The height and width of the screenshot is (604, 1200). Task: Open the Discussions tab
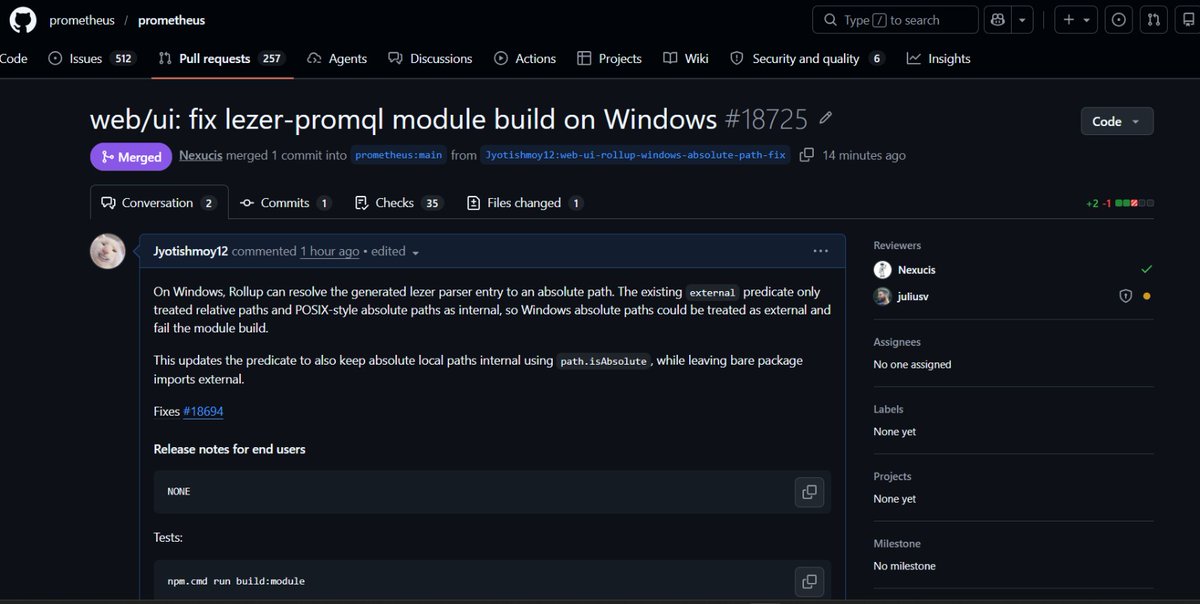pyautogui.click(x=430, y=59)
